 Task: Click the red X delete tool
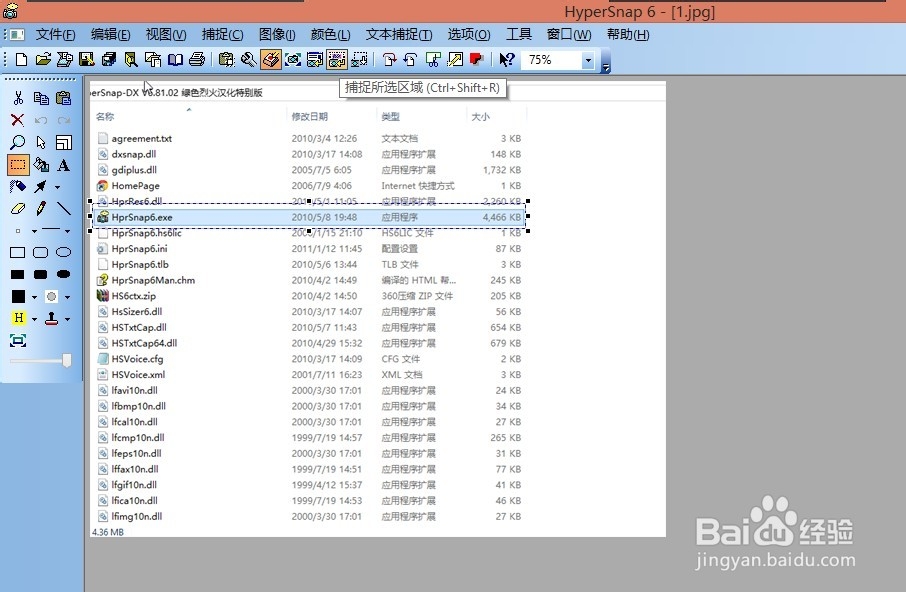tap(18, 120)
